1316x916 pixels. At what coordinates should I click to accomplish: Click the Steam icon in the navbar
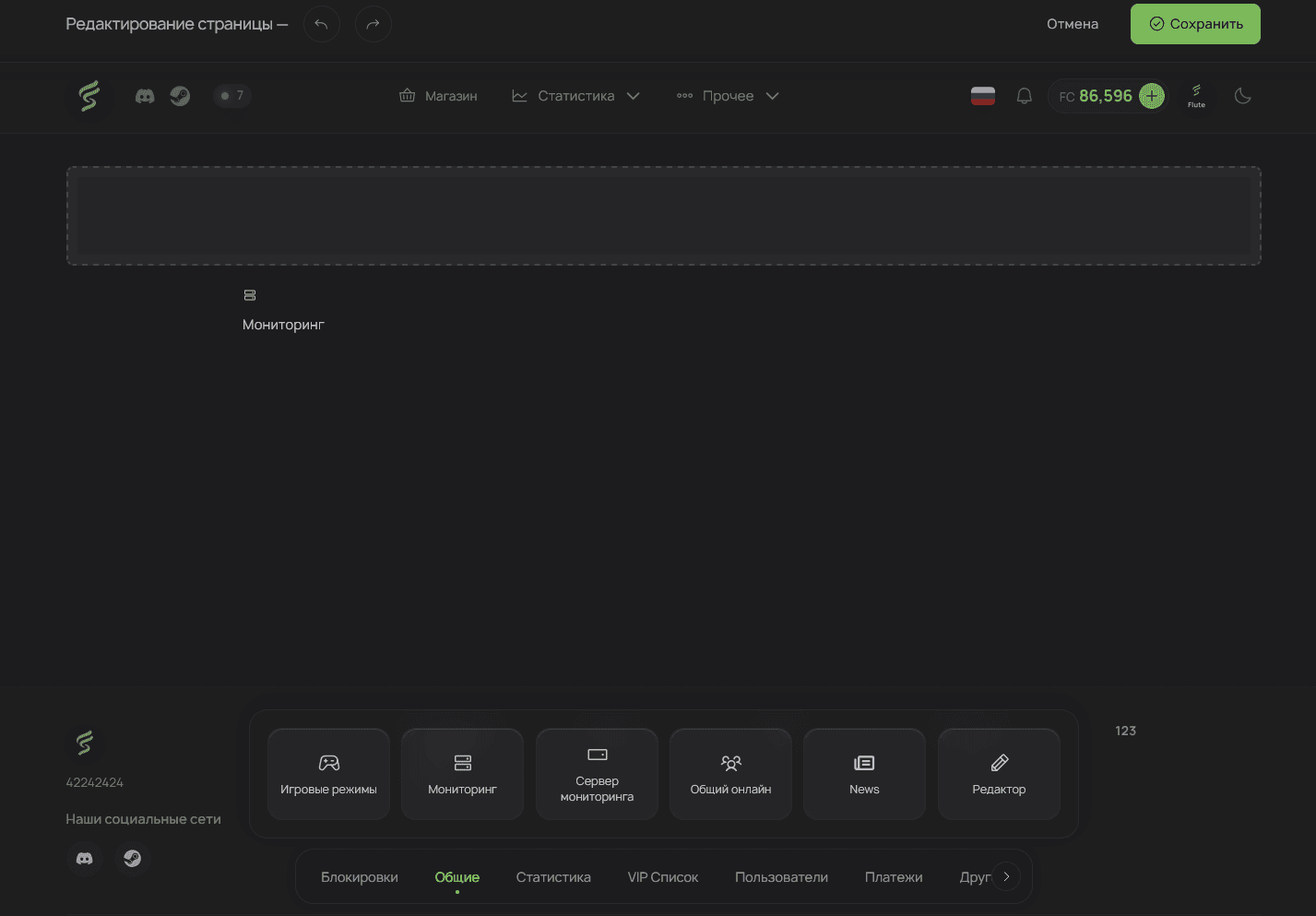180,95
